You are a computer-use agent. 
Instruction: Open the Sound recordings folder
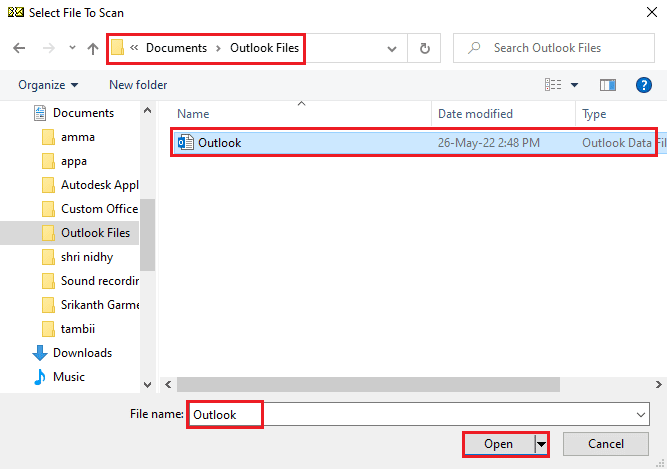(x=100, y=281)
